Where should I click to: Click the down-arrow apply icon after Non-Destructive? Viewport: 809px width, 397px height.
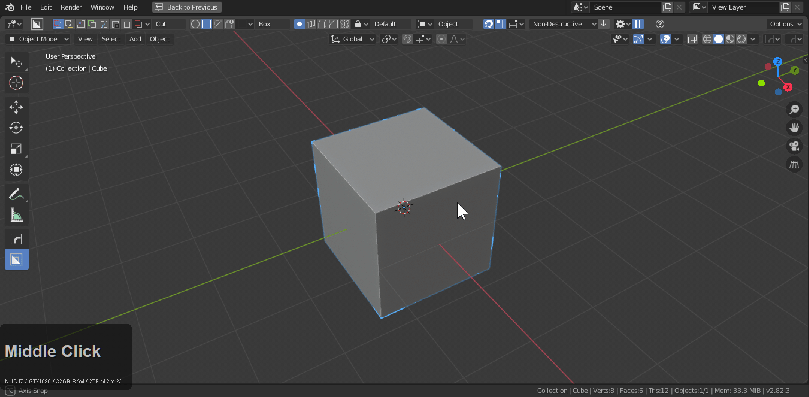(x=603, y=24)
